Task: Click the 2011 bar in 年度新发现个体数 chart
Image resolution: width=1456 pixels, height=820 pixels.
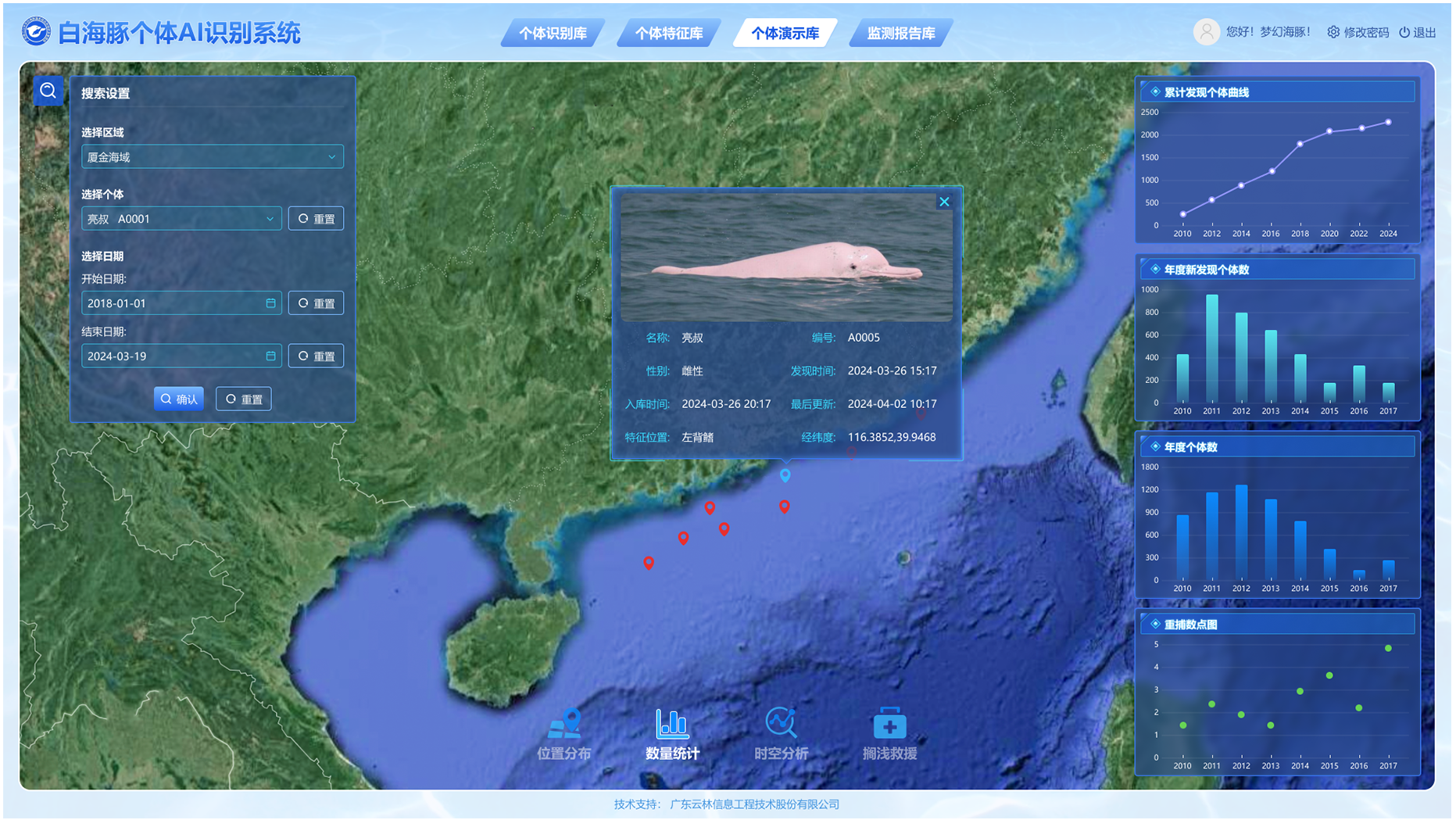Action: [x=1212, y=349]
